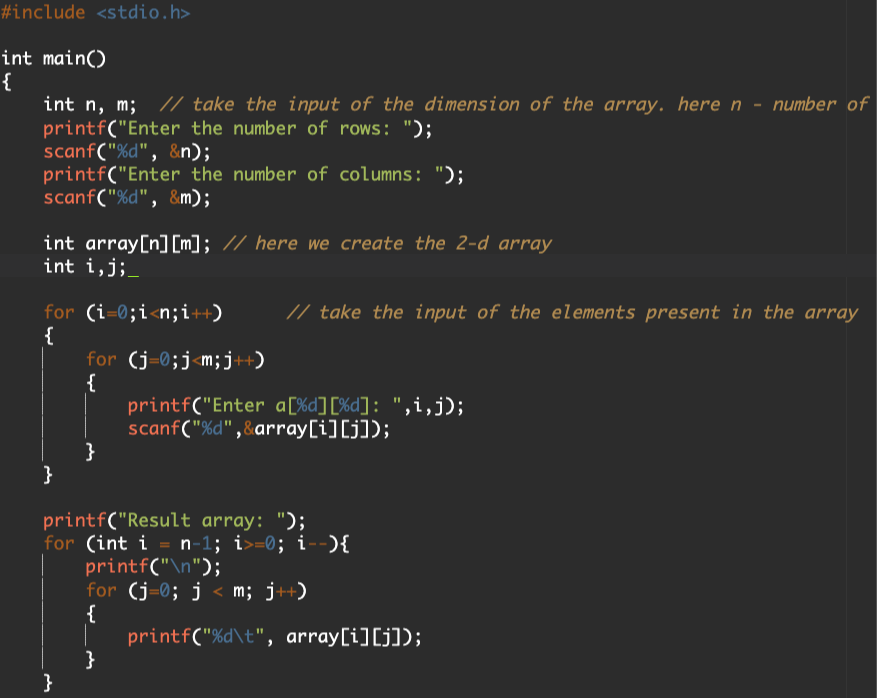877x698 pixels.
Task: Select the variable declaration int n, m
Action: pyautogui.click(x=80, y=103)
